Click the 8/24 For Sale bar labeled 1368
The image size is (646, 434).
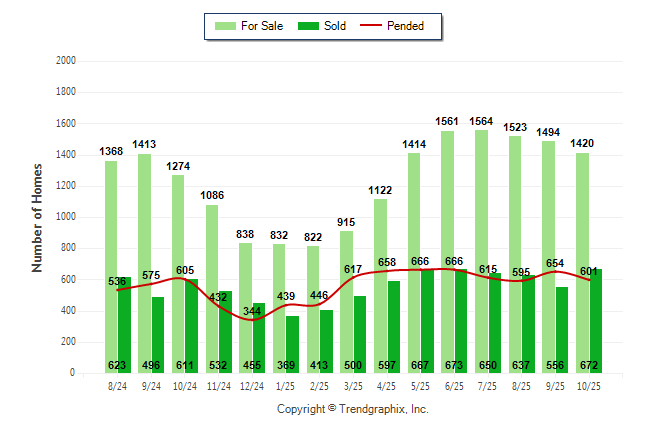click(110, 260)
